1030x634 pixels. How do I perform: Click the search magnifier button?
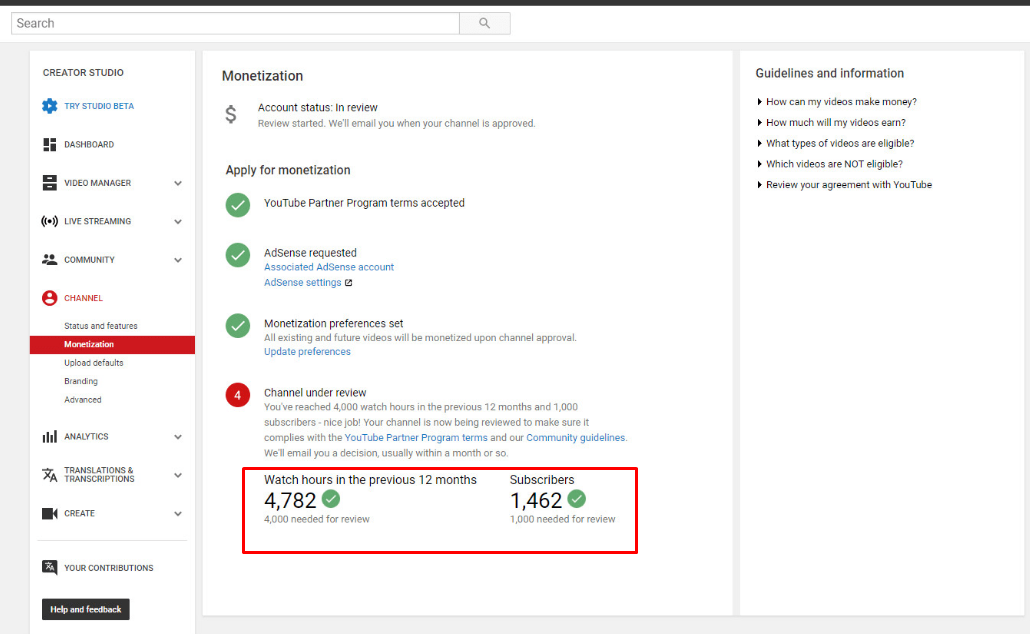pyautogui.click(x=485, y=23)
